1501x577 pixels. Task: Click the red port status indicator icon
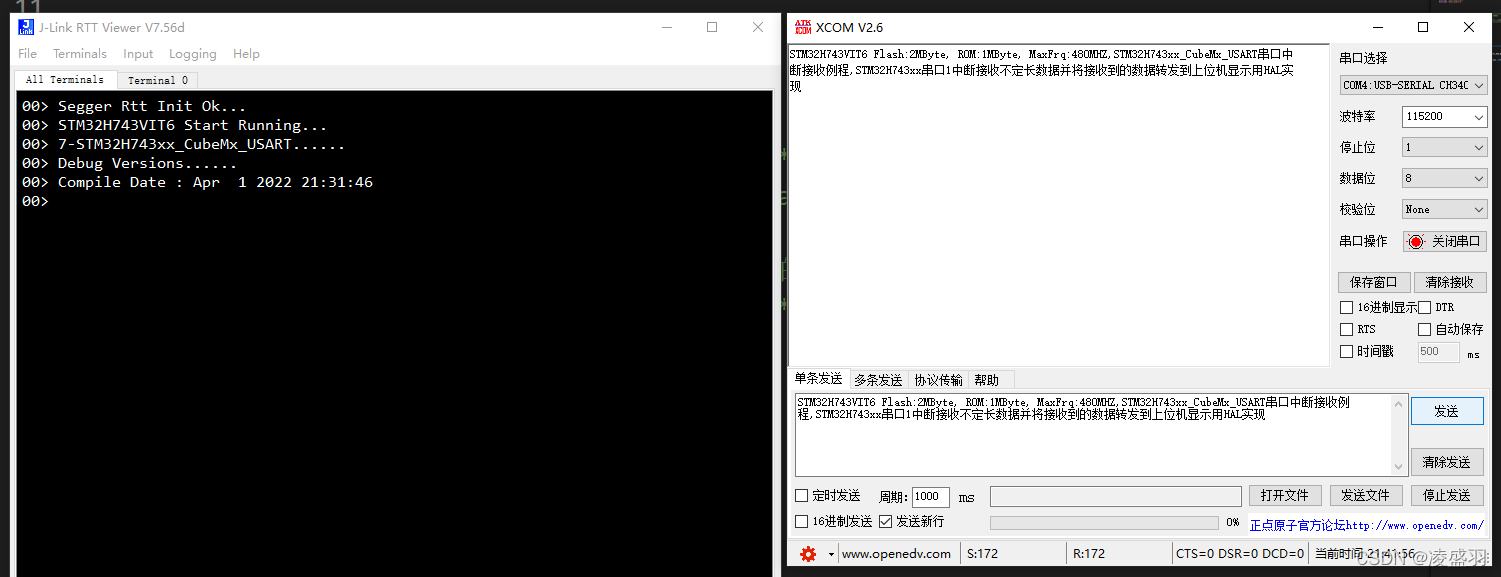click(1416, 242)
